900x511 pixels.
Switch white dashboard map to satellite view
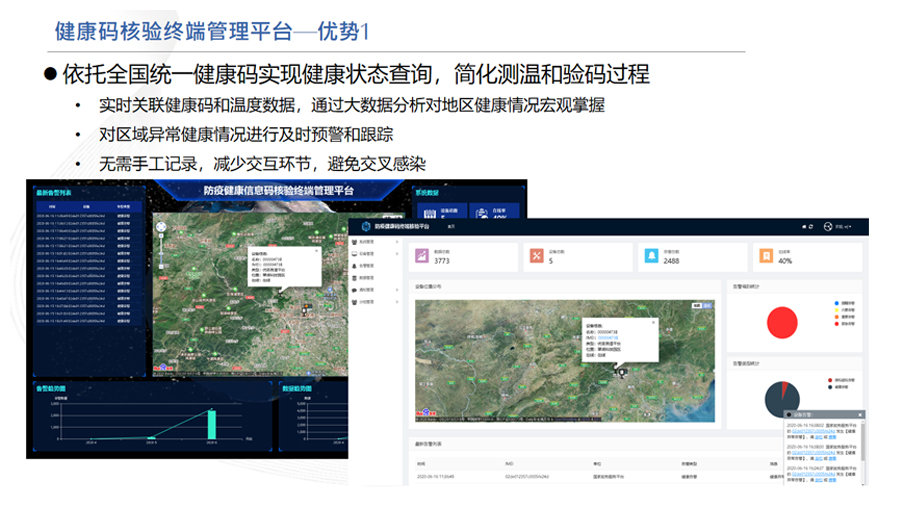click(x=707, y=305)
